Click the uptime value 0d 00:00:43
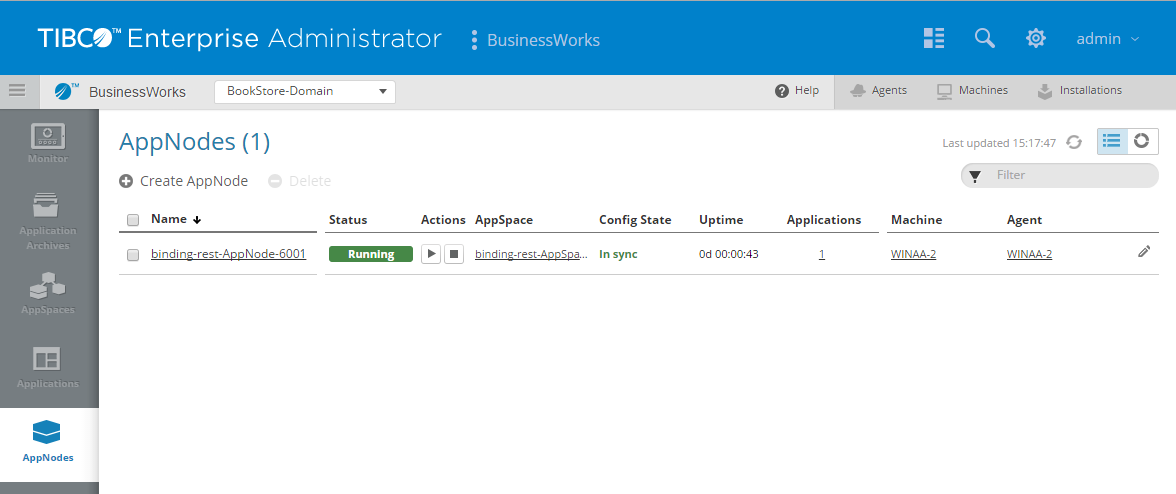The image size is (1176, 494). [x=729, y=254]
